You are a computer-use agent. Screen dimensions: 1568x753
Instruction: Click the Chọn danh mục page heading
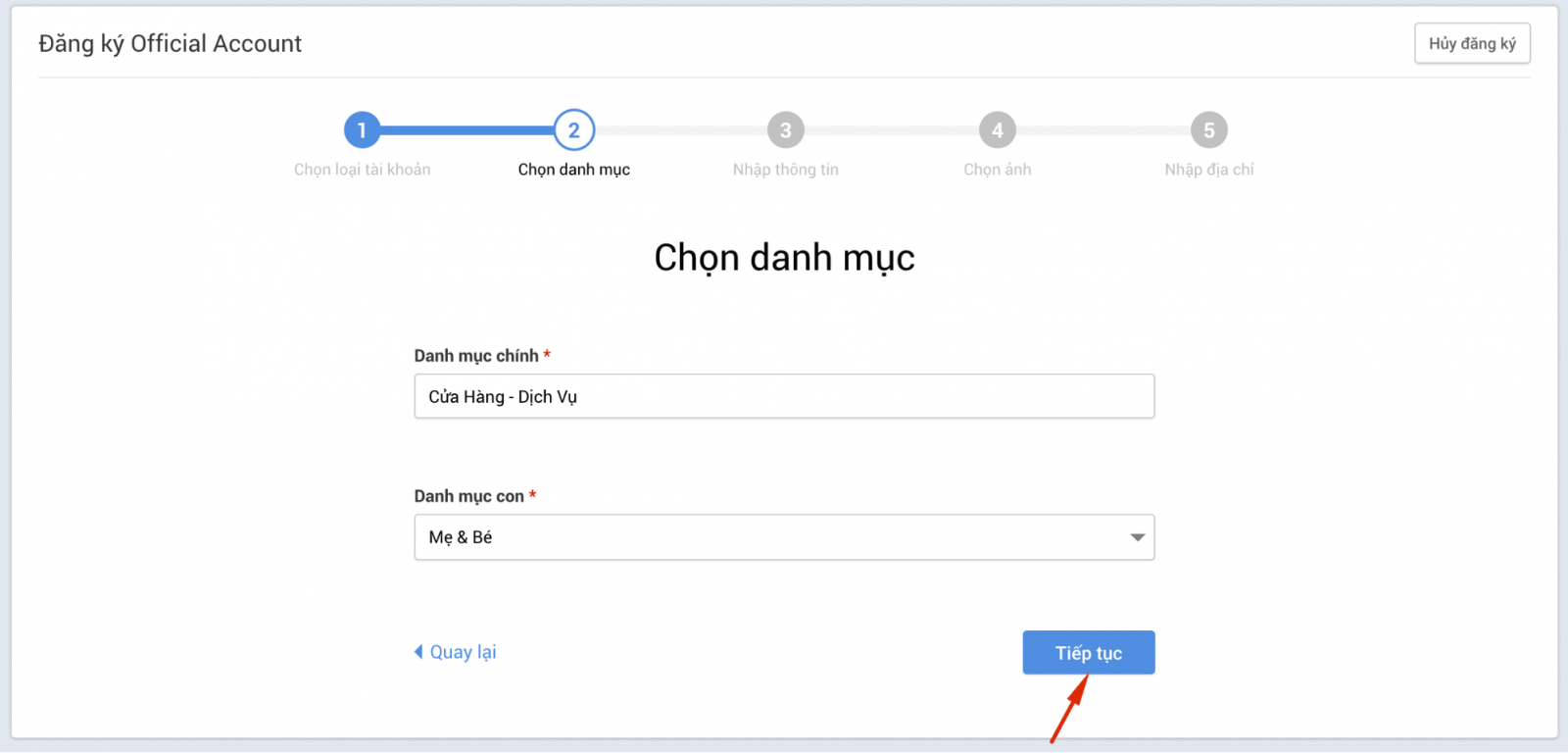(784, 258)
